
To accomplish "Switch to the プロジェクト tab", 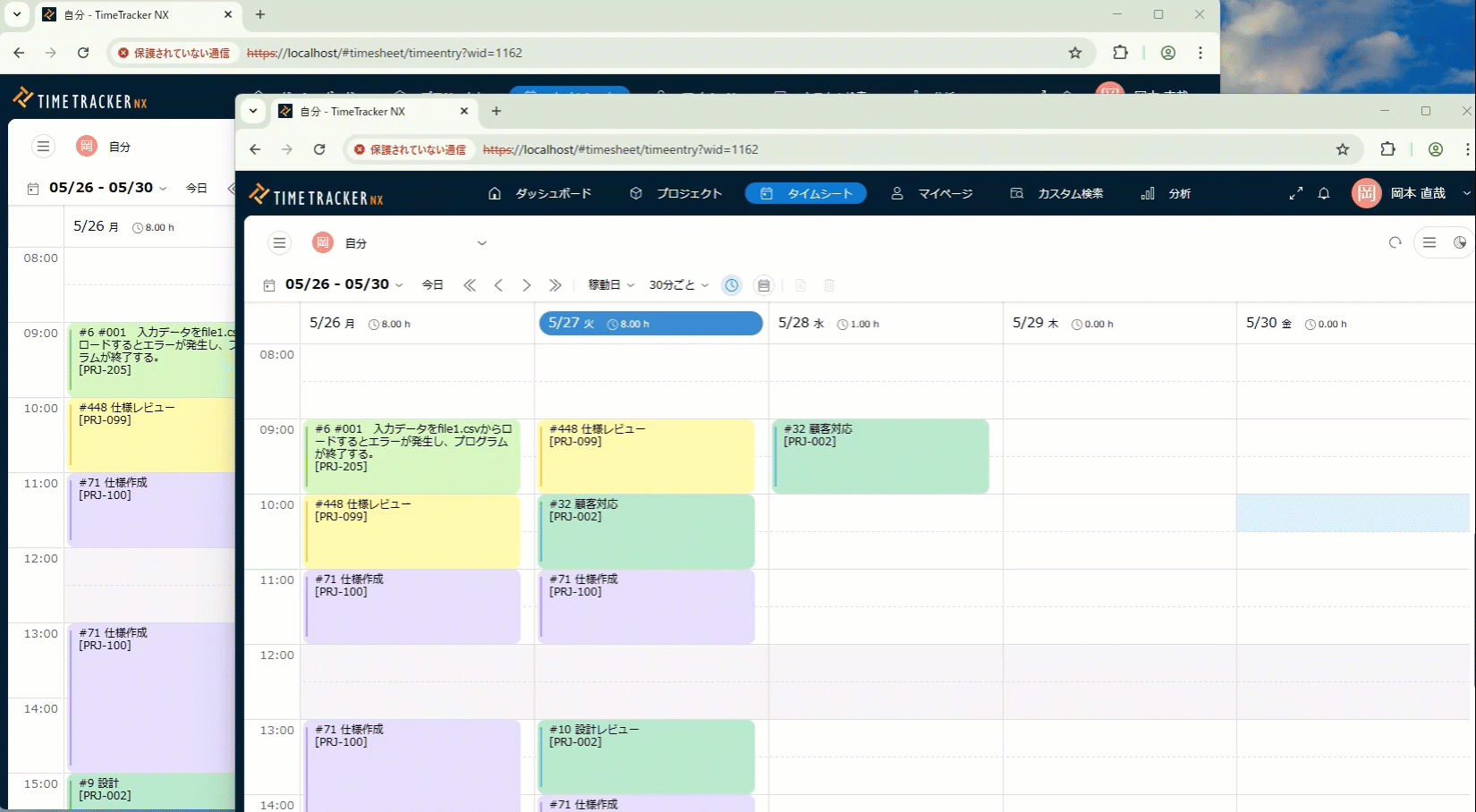I will 675,194.
